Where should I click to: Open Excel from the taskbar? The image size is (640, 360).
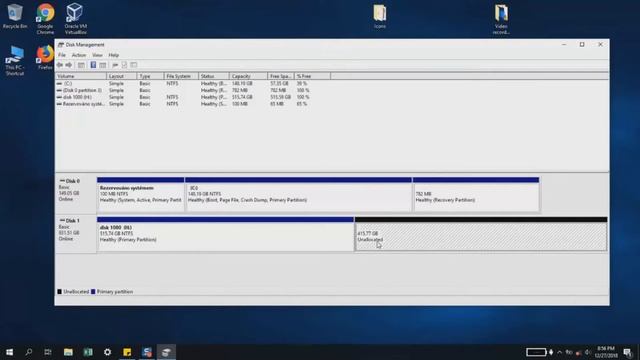click(x=88, y=352)
